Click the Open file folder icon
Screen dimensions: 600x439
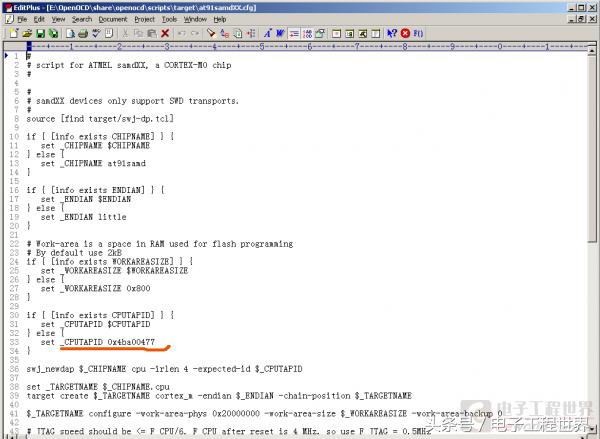tap(27, 33)
